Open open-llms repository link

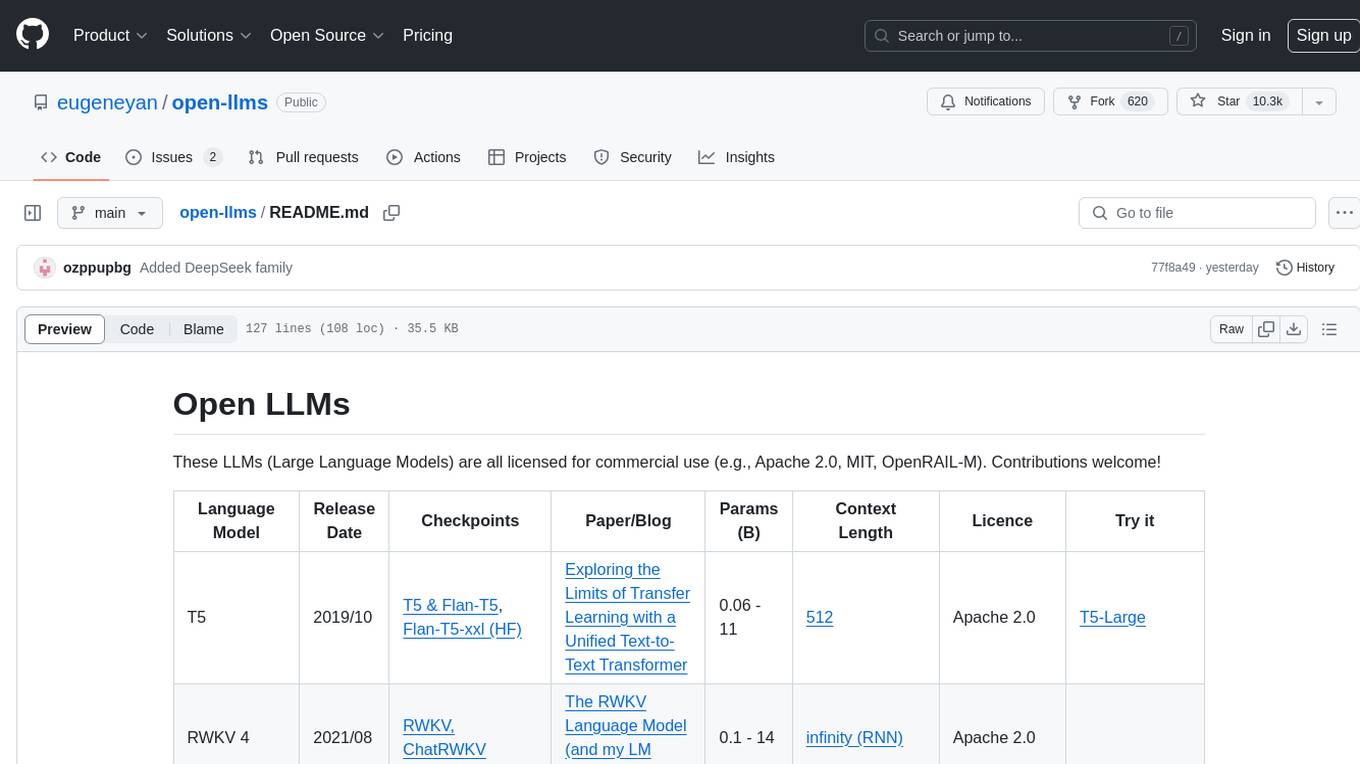[x=220, y=102]
